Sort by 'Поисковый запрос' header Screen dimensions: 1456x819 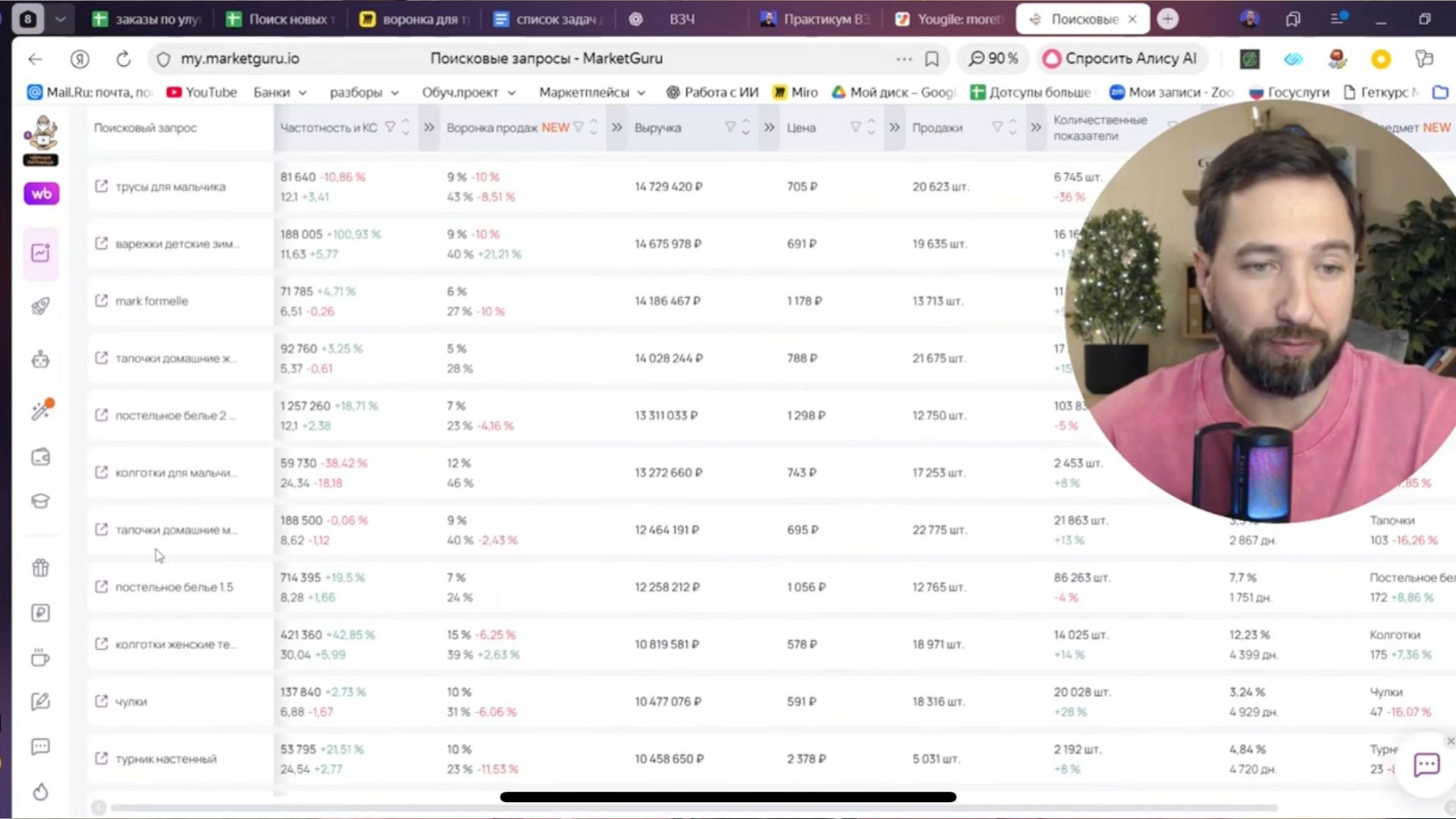(x=145, y=127)
